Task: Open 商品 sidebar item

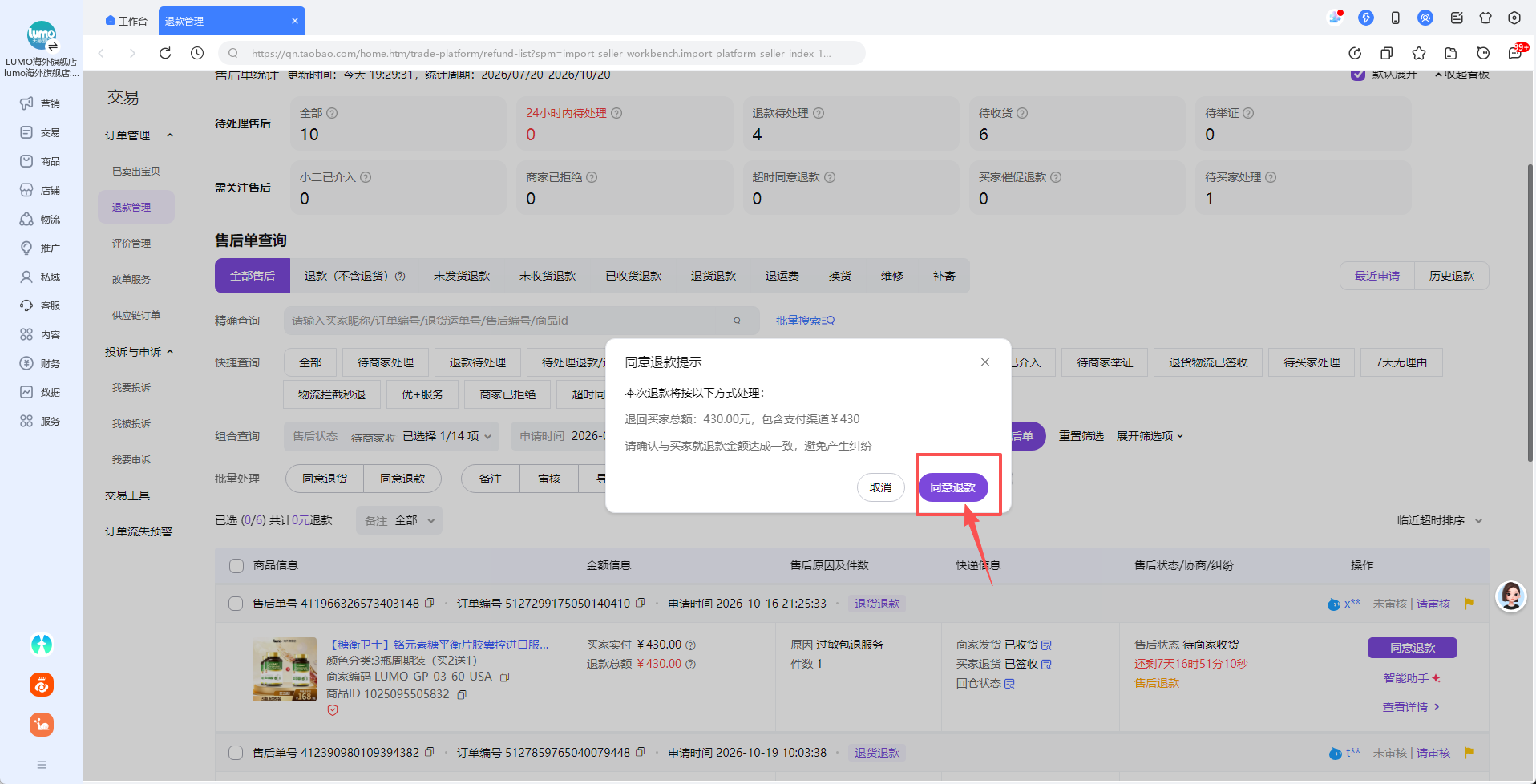Action: (40, 161)
